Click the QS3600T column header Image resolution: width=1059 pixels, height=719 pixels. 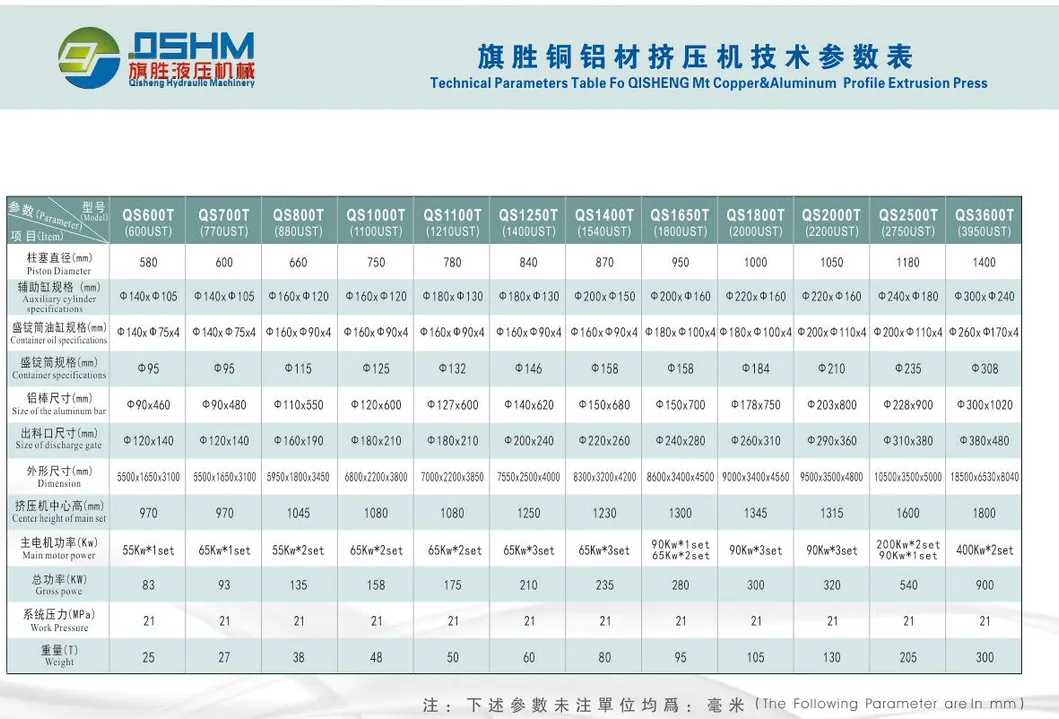point(983,219)
